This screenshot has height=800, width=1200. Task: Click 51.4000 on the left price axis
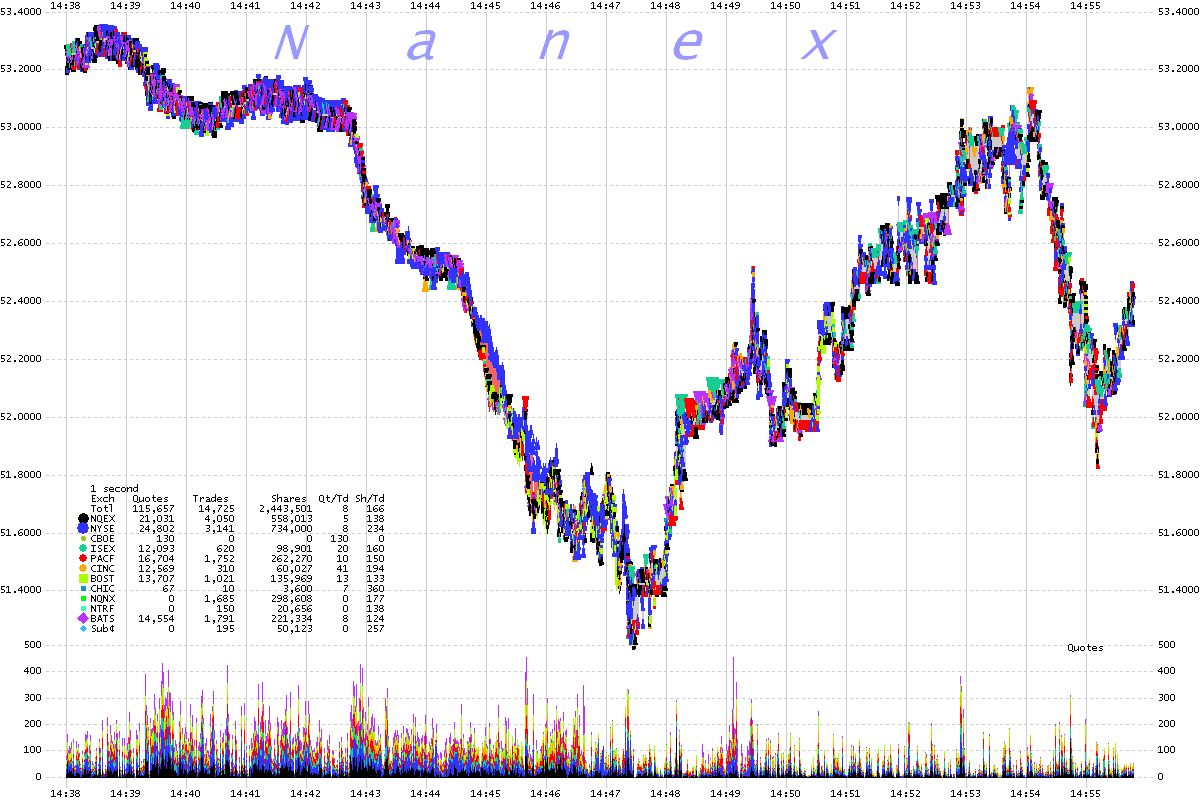[21, 590]
